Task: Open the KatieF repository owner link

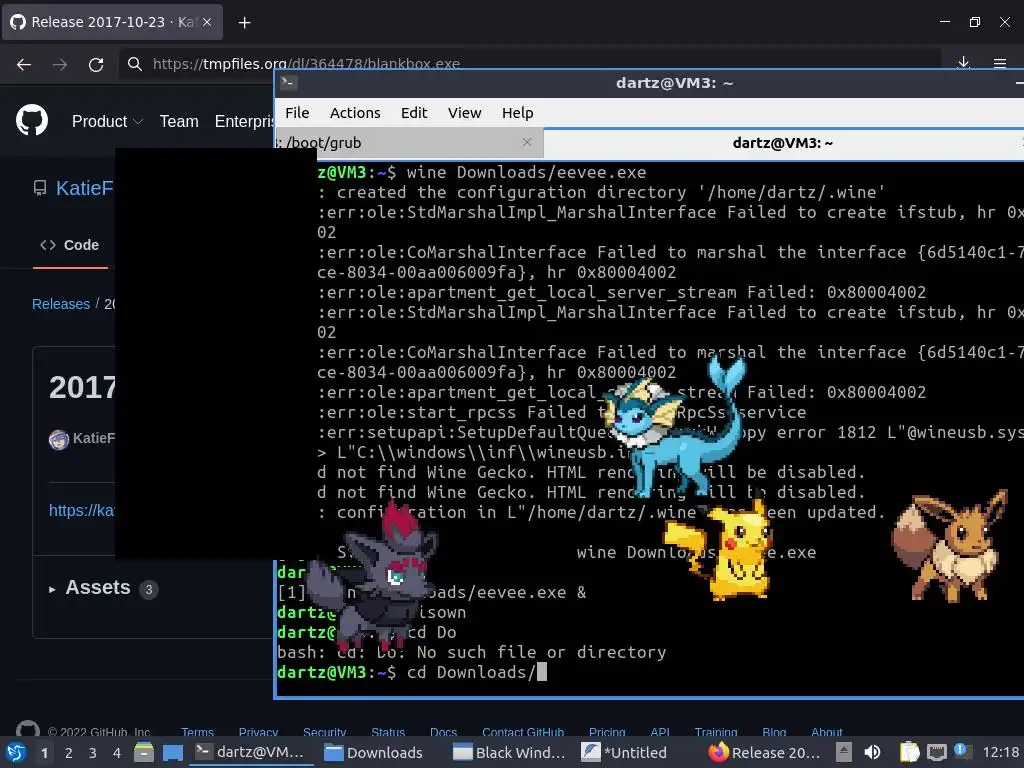Action: coord(84,188)
